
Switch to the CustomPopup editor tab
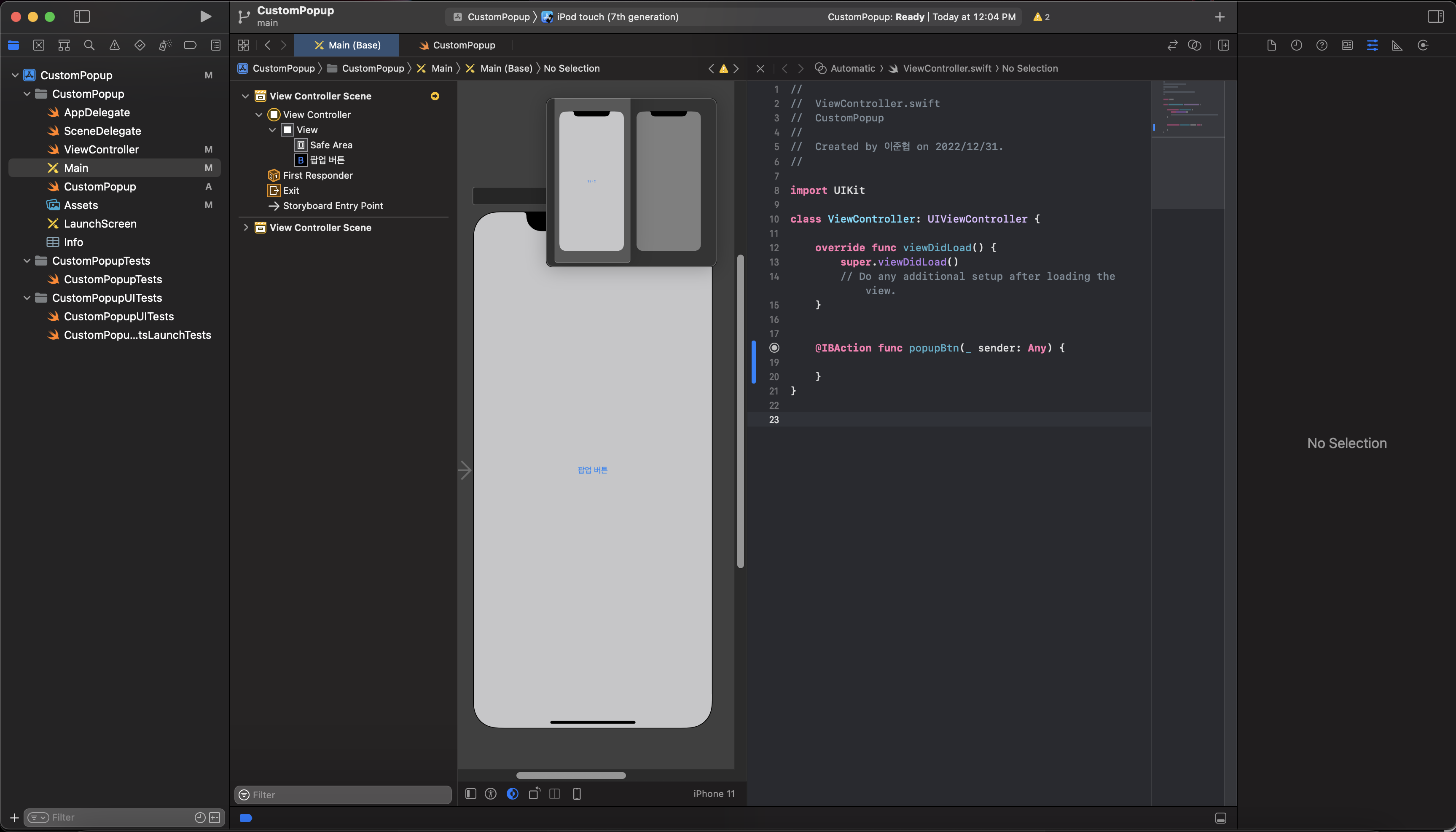pyautogui.click(x=457, y=45)
